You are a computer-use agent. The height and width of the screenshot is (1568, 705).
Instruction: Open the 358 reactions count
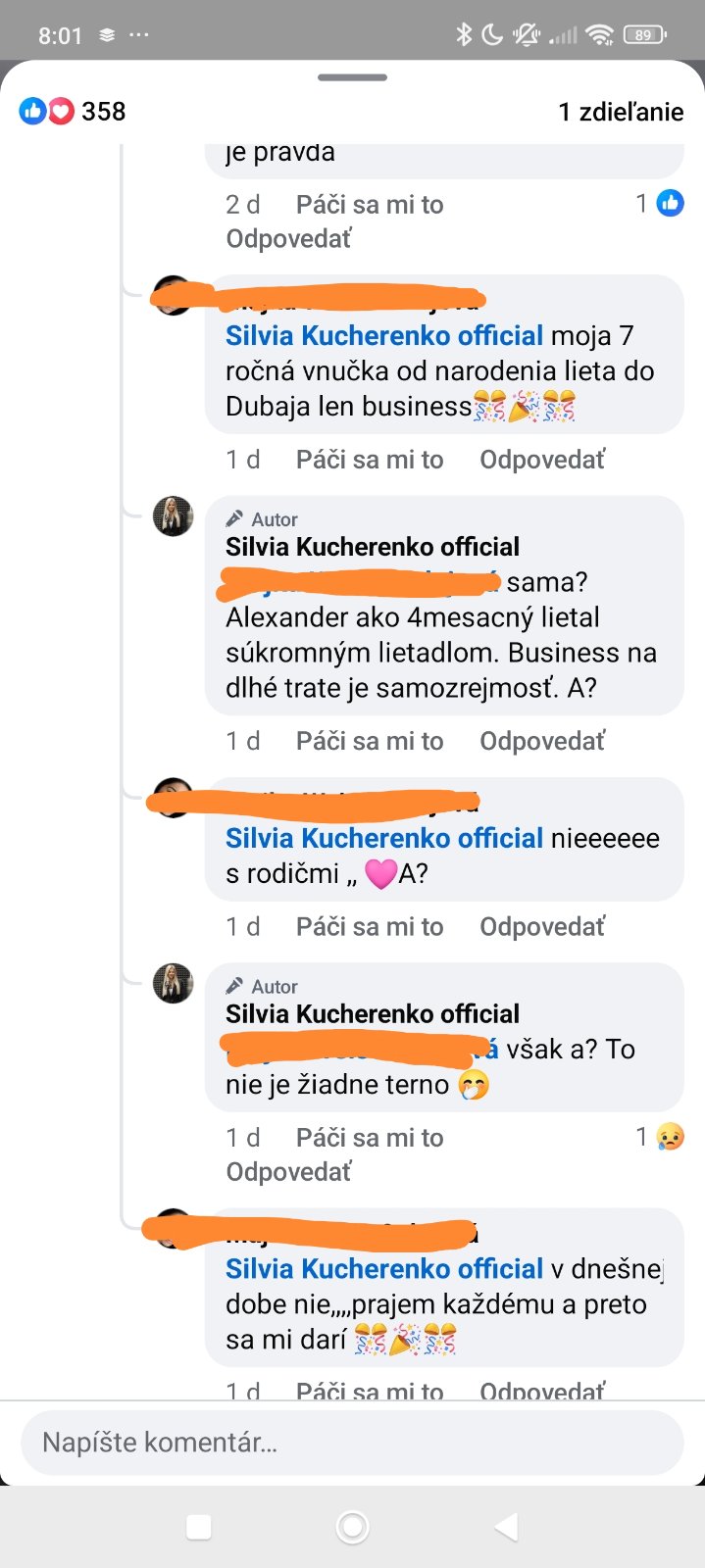(x=103, y=112)
